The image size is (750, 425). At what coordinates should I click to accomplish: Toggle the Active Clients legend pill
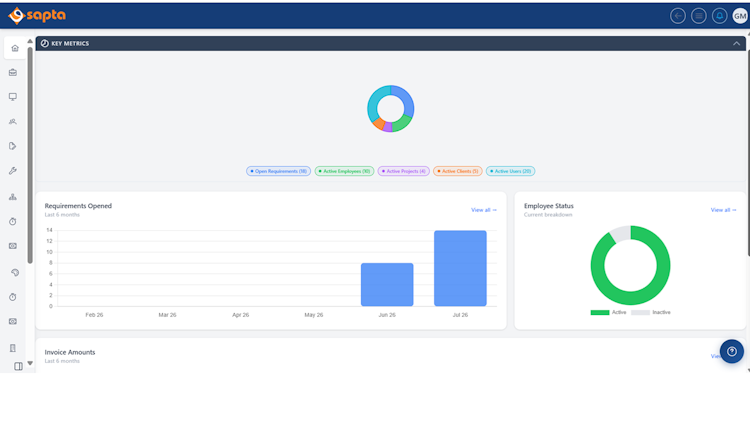458,171
